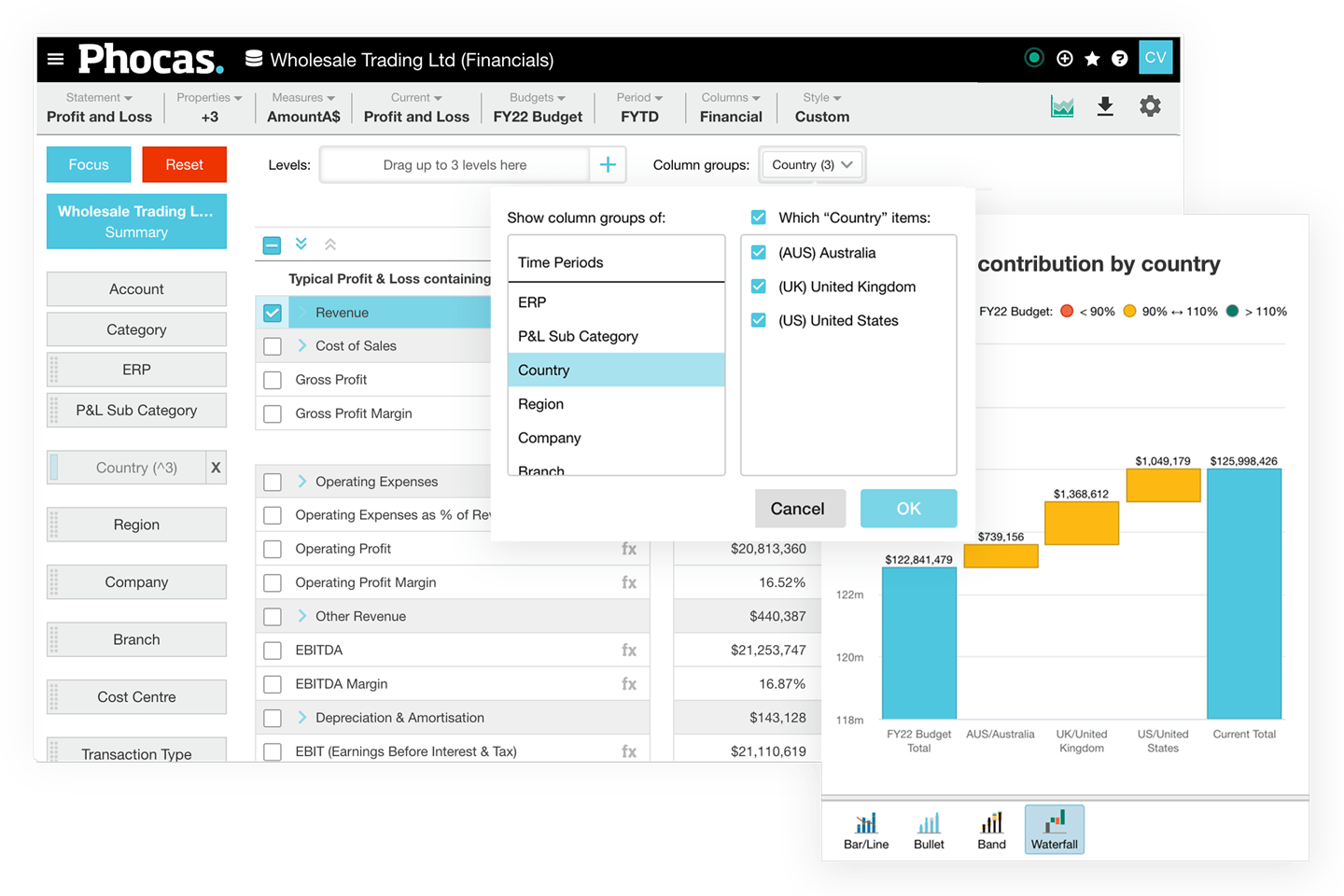Choose the Bullet chart type

click(x=929, y=829)
